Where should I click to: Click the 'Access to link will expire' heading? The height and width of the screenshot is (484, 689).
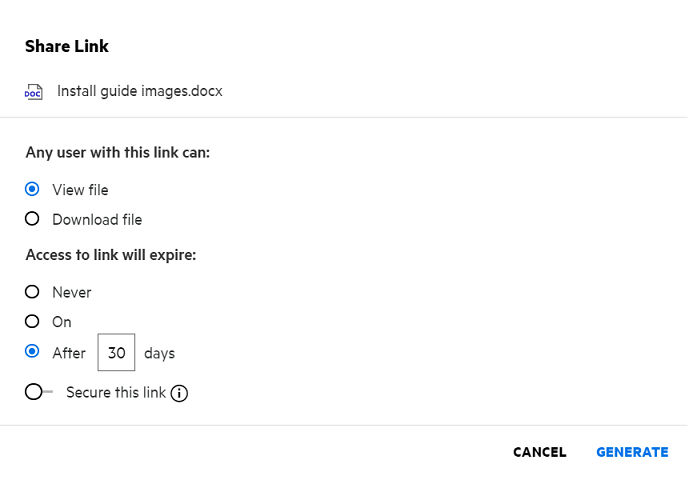click(110, 255)
